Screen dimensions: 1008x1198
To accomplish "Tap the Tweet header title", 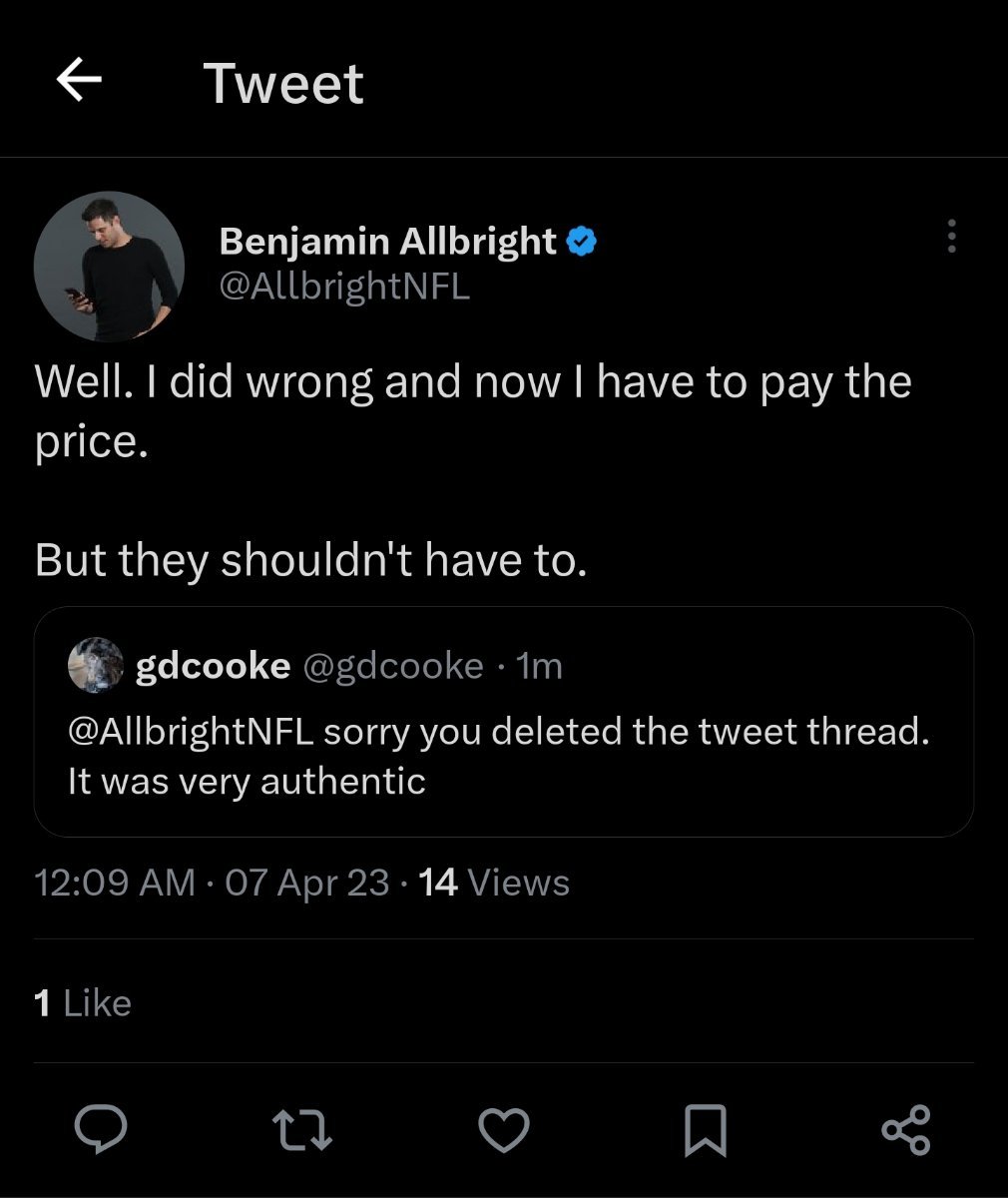I will pyautogui.click(x=283, y=82).
